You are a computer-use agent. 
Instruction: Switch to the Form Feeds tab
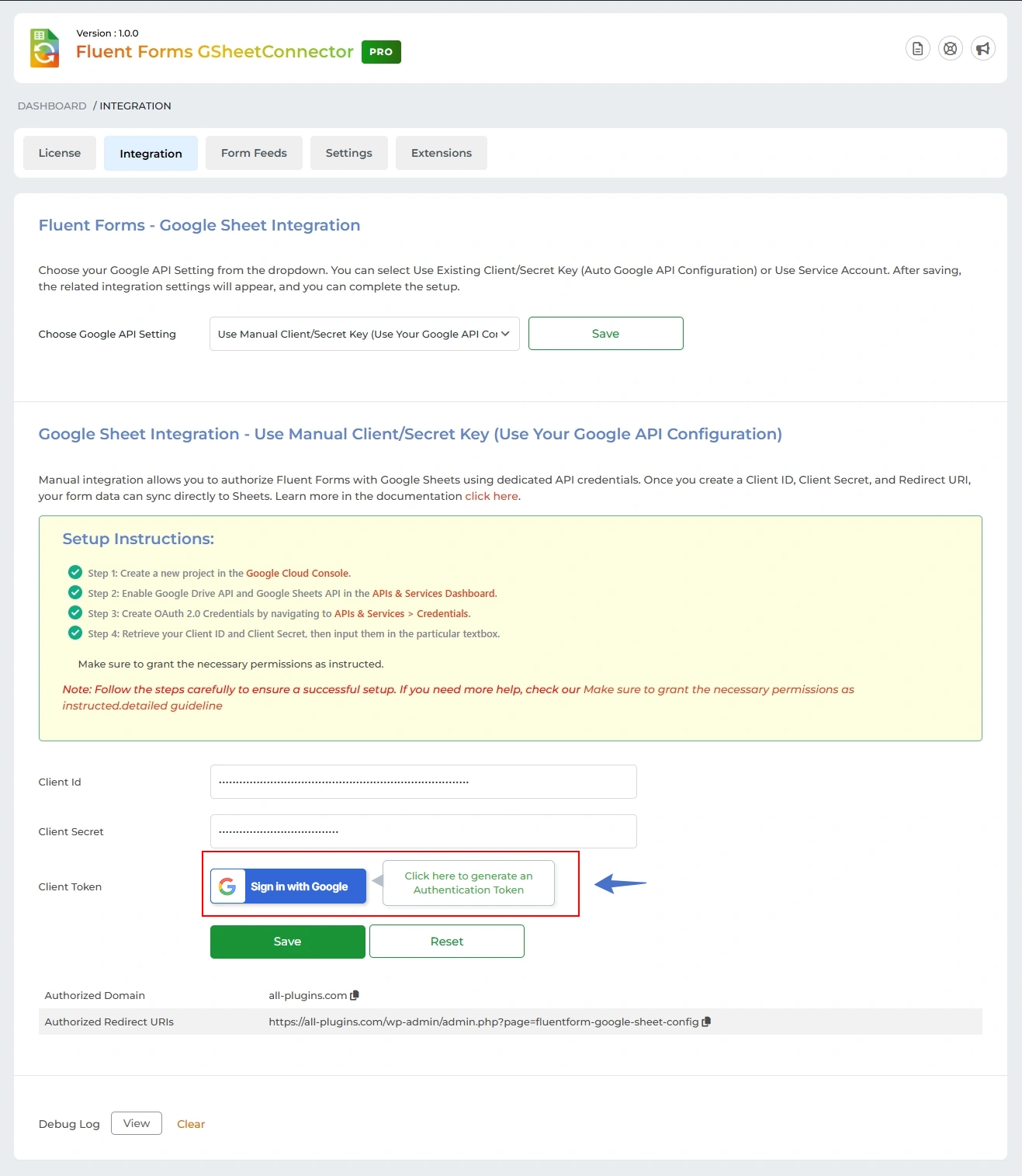point(254,153)
